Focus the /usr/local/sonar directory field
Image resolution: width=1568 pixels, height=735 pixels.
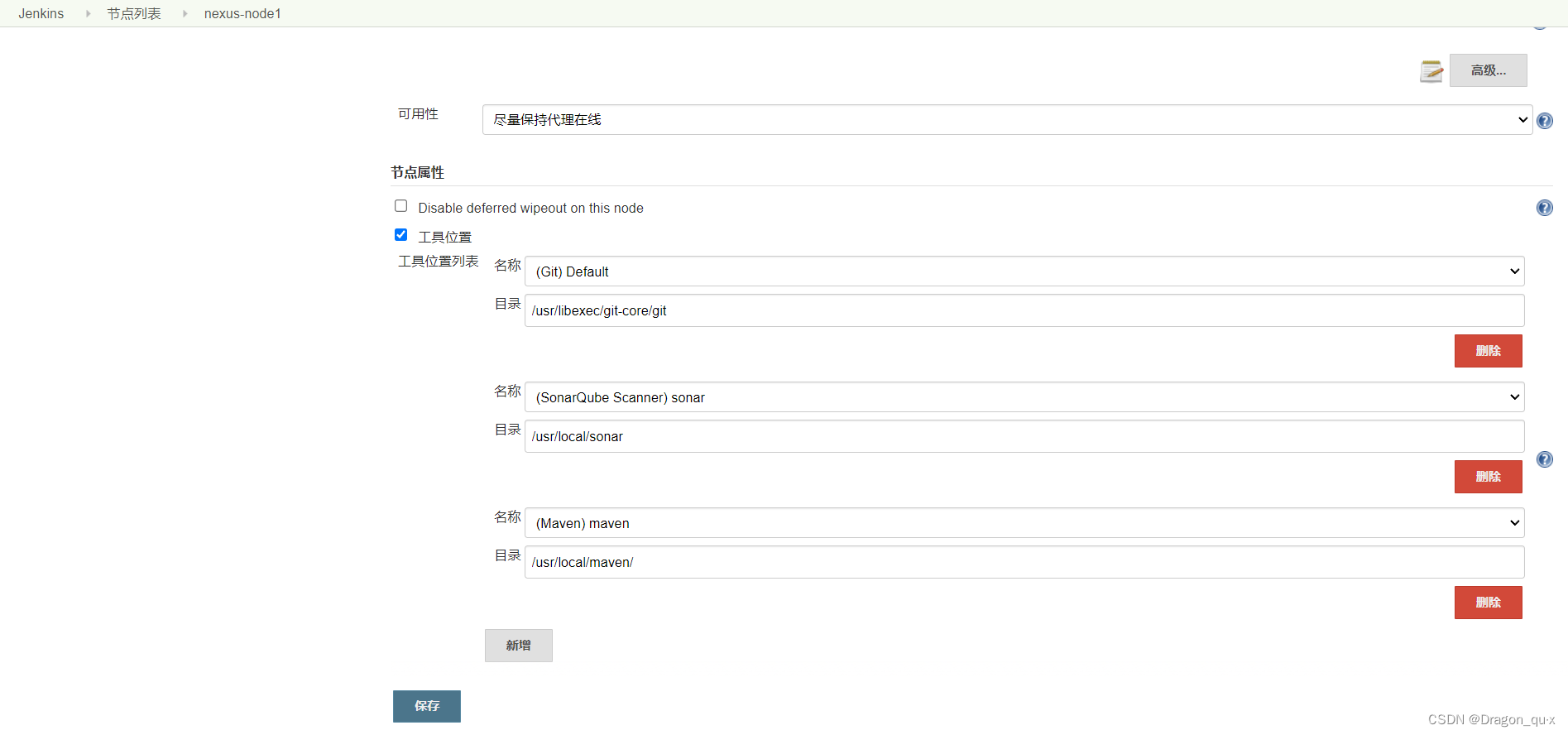pyautogui.click(x=1024, y=436)
